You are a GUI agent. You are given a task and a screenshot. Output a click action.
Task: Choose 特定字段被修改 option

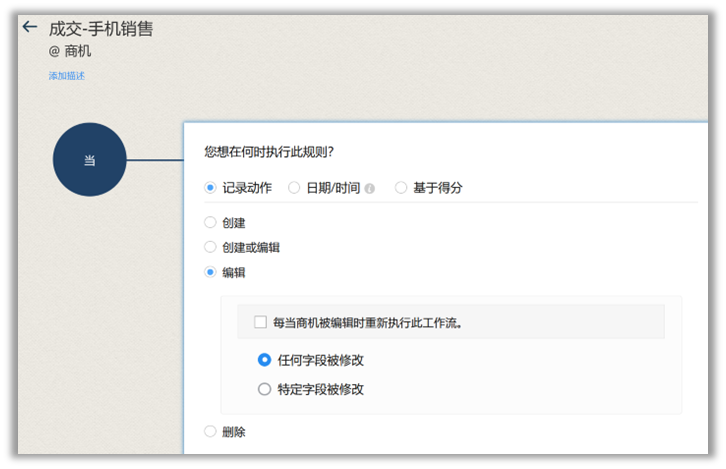point(264,389)
